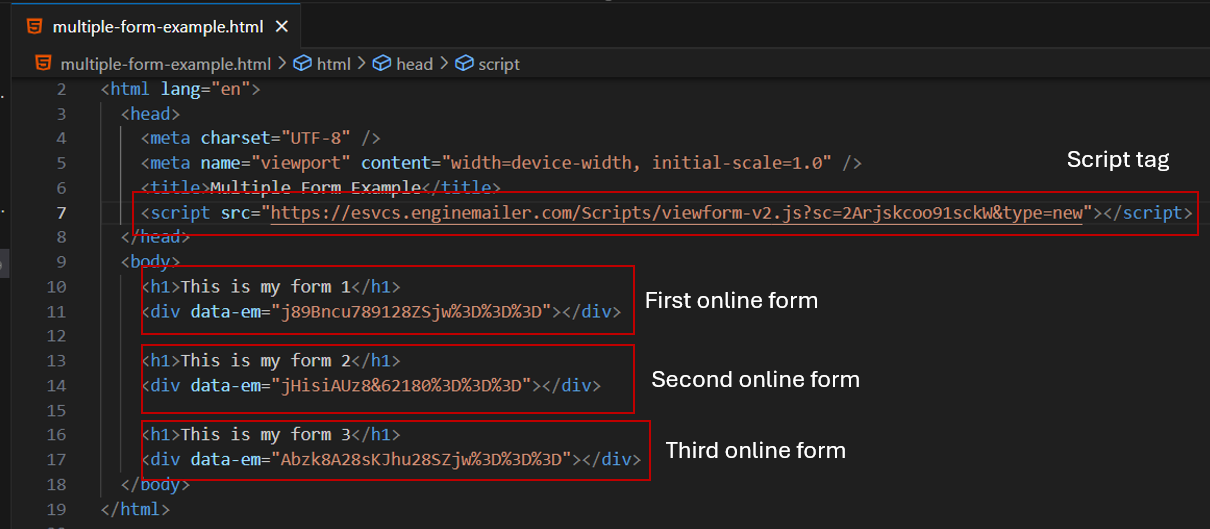1210x529 pixels.
Task: Click the cube icon beside breadcrumb head
Action: (382, 64)
